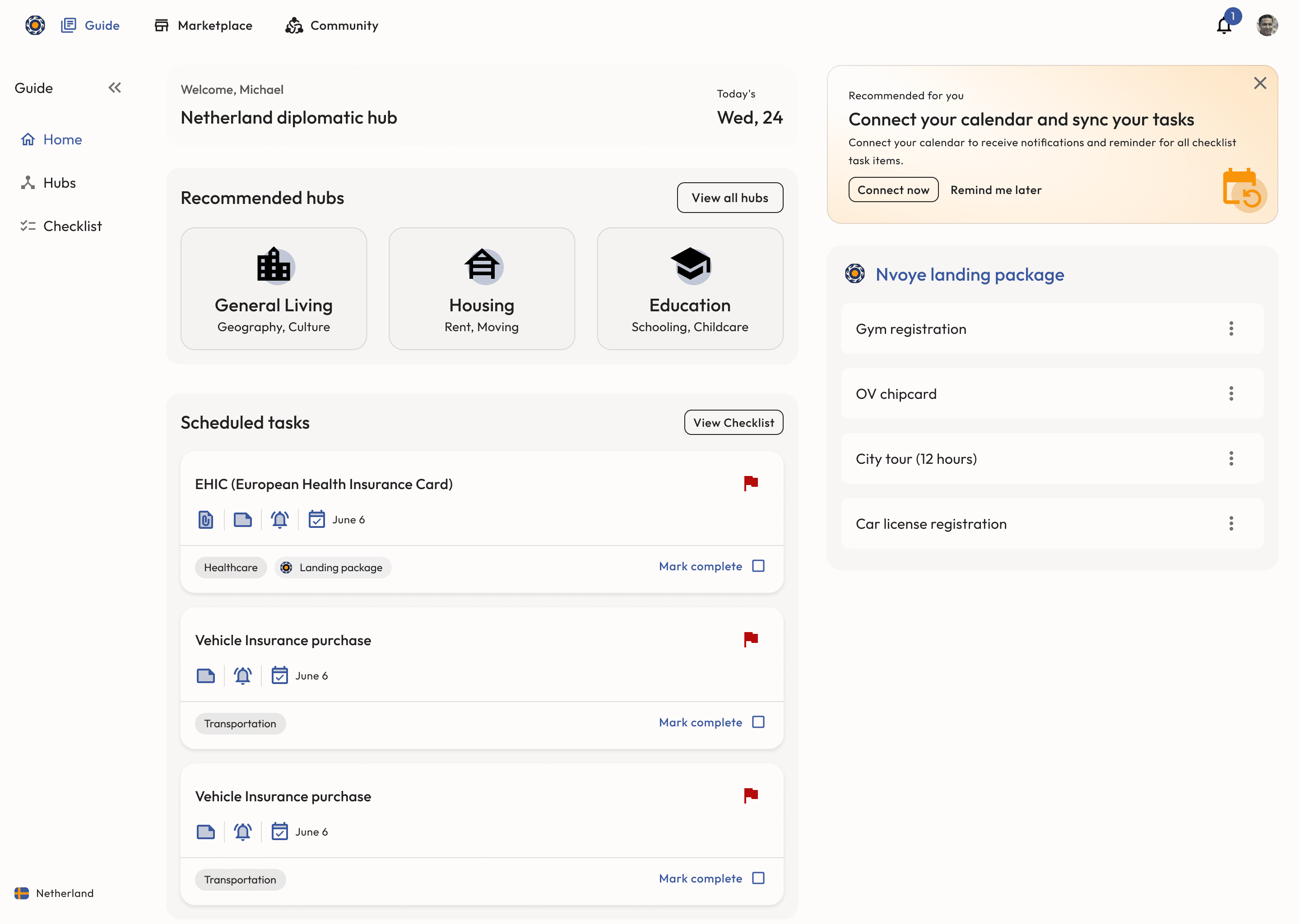The height and width of the screenshot is (924, 1300).
Task: Click Connect now calendar button
Action: pyautogui.click(x=893, y=189)
